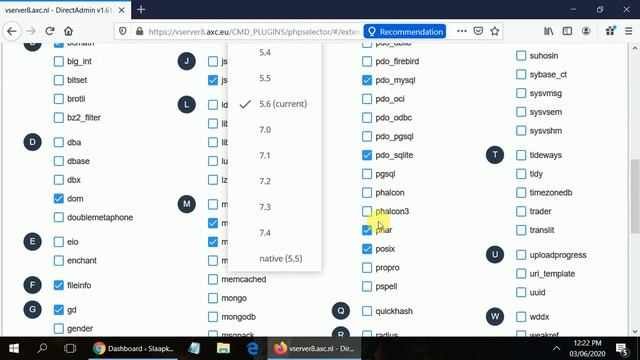Image resolution: width=640 pixels, height=360 pixels.
Task: Enable the big_int extension checkbox
Action: (59, 61)
